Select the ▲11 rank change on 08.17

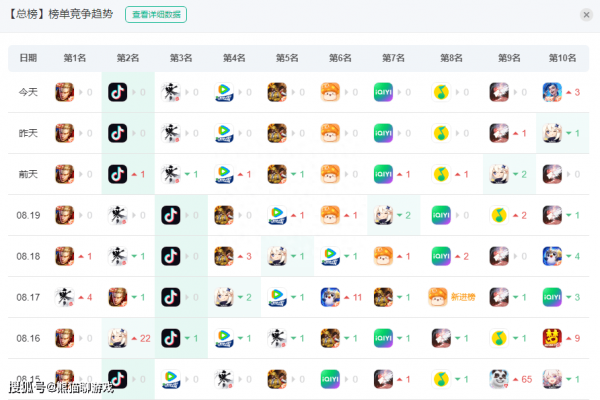pyautogui.click(x=353, y=297)
